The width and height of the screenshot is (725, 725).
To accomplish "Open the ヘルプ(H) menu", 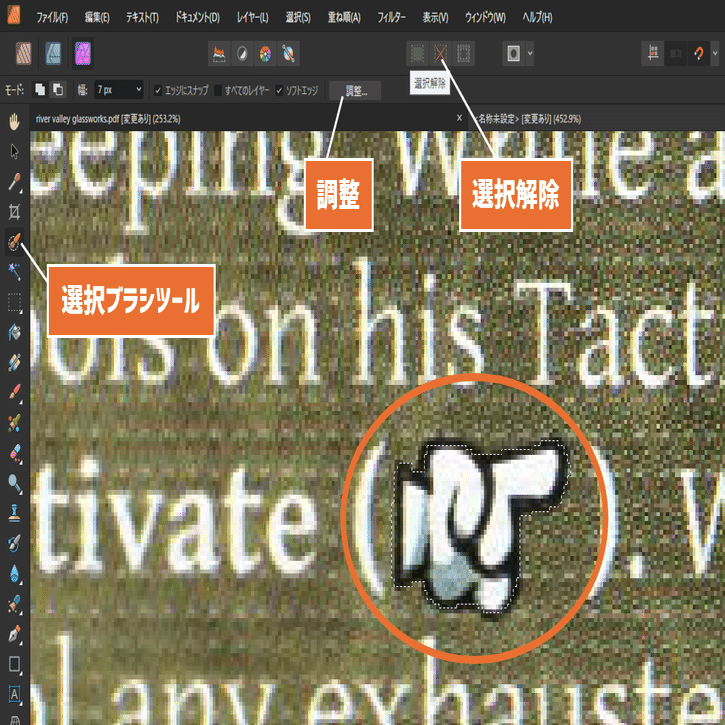I will tap(537, 18).
